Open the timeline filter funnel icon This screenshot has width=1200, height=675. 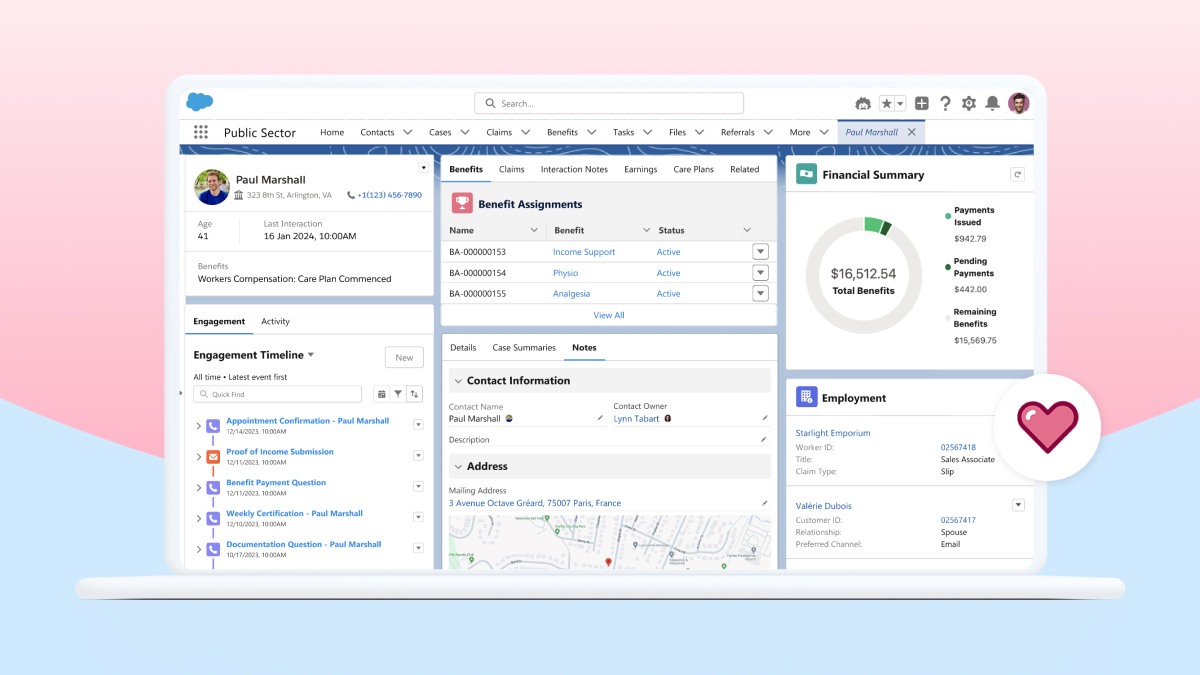point(397,393)
